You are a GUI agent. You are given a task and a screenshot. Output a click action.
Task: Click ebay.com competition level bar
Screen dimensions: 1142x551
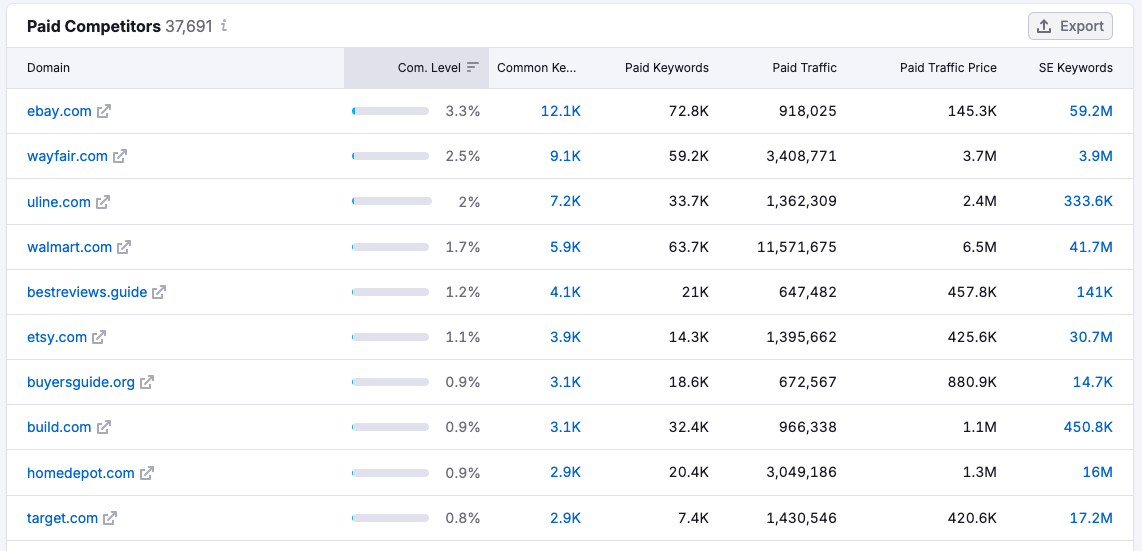click(391, 111)
